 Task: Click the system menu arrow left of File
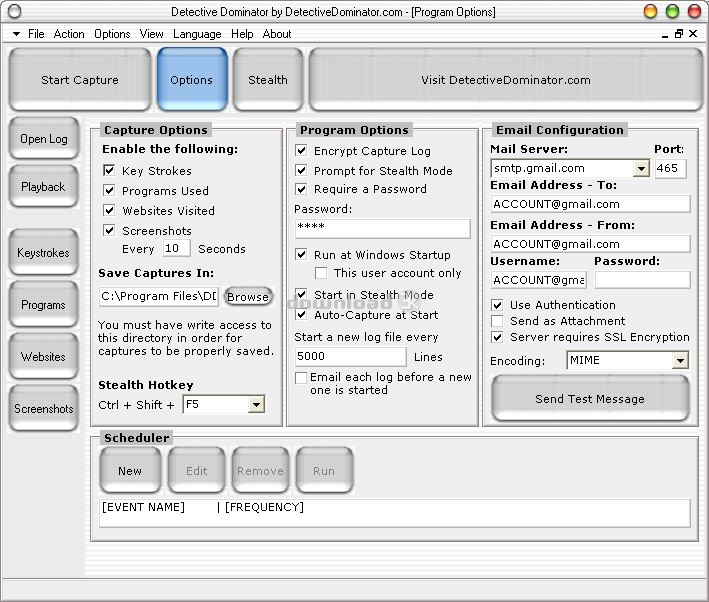click(16, 34)
